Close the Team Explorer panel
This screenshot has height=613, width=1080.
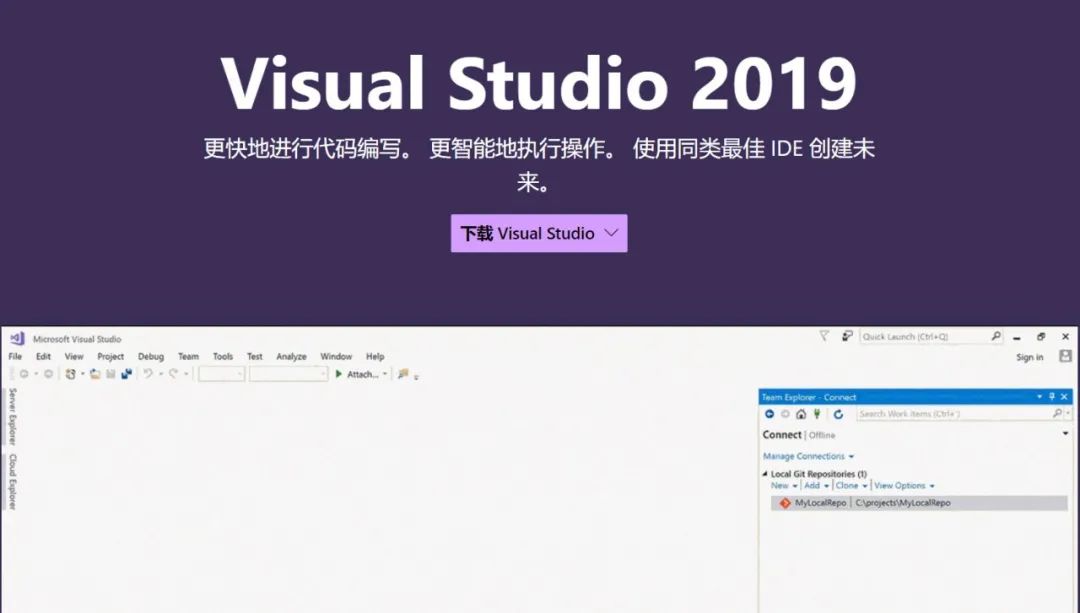(1064, 397)
